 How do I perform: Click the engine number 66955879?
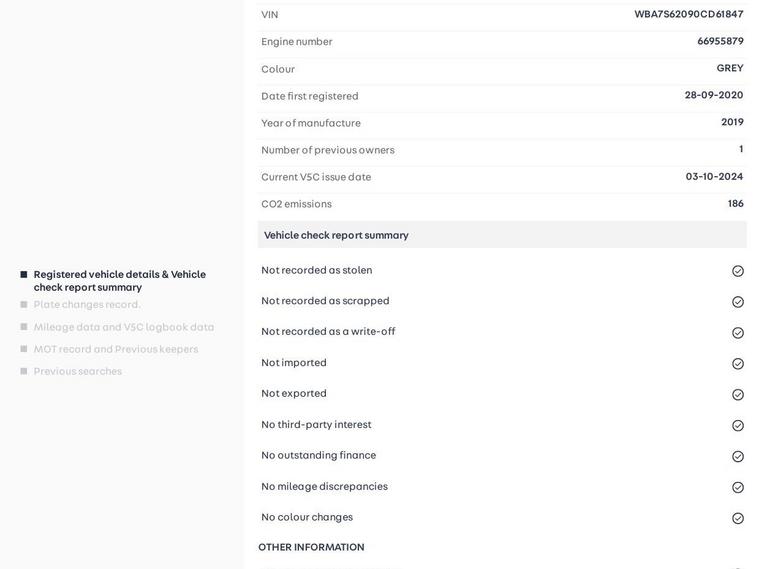(720, 41)
